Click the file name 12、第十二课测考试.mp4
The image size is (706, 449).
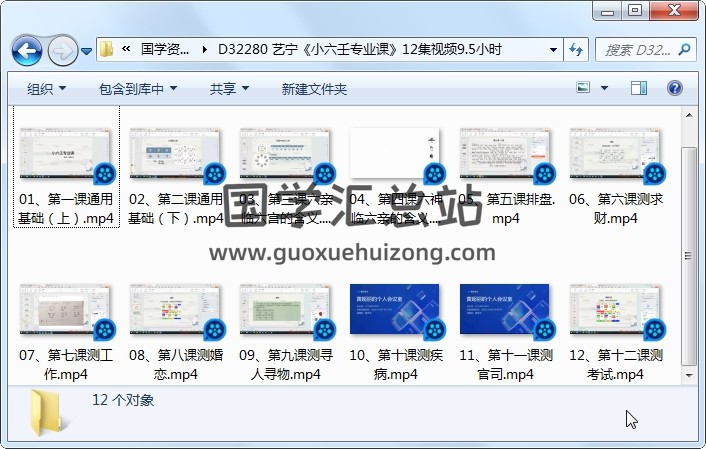click(x=615, y=365)
